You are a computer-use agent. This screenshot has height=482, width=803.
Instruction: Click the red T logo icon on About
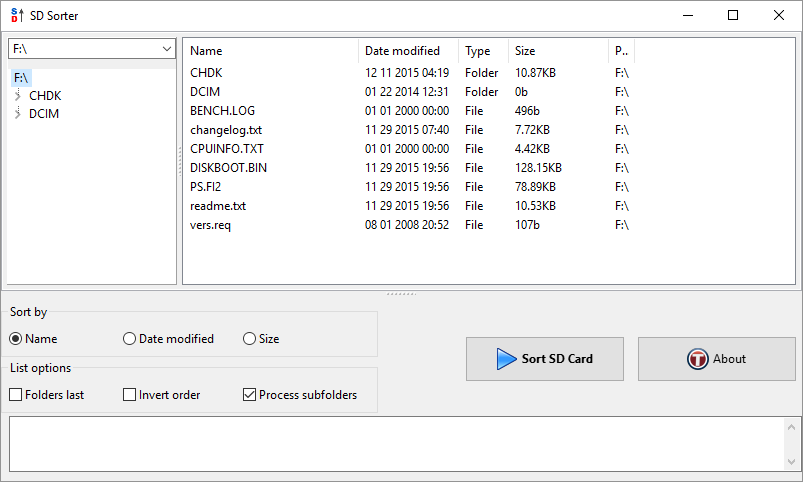point(697,359)
